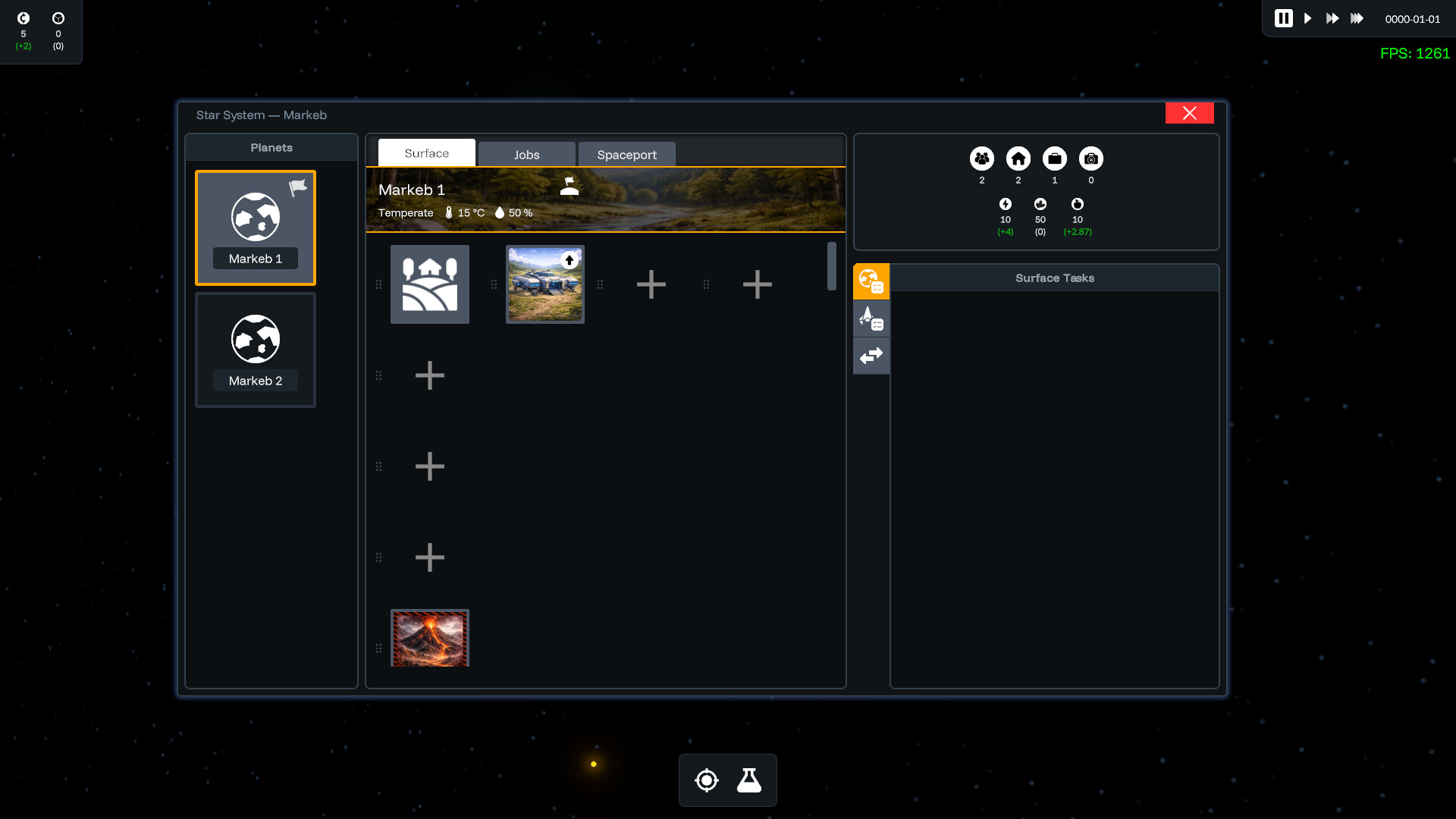Click the population icon showing 2
The width and height of the screenshot is (1456, 819).
tap(981, 160)
